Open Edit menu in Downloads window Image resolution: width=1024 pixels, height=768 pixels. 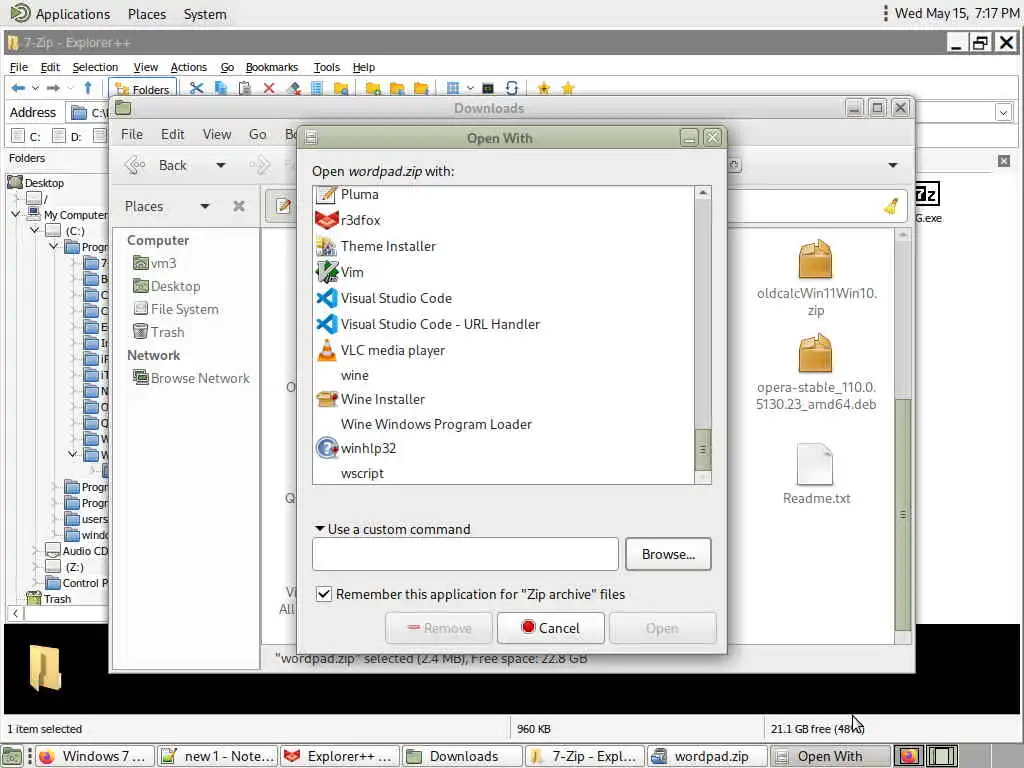(x=172, y=135)
